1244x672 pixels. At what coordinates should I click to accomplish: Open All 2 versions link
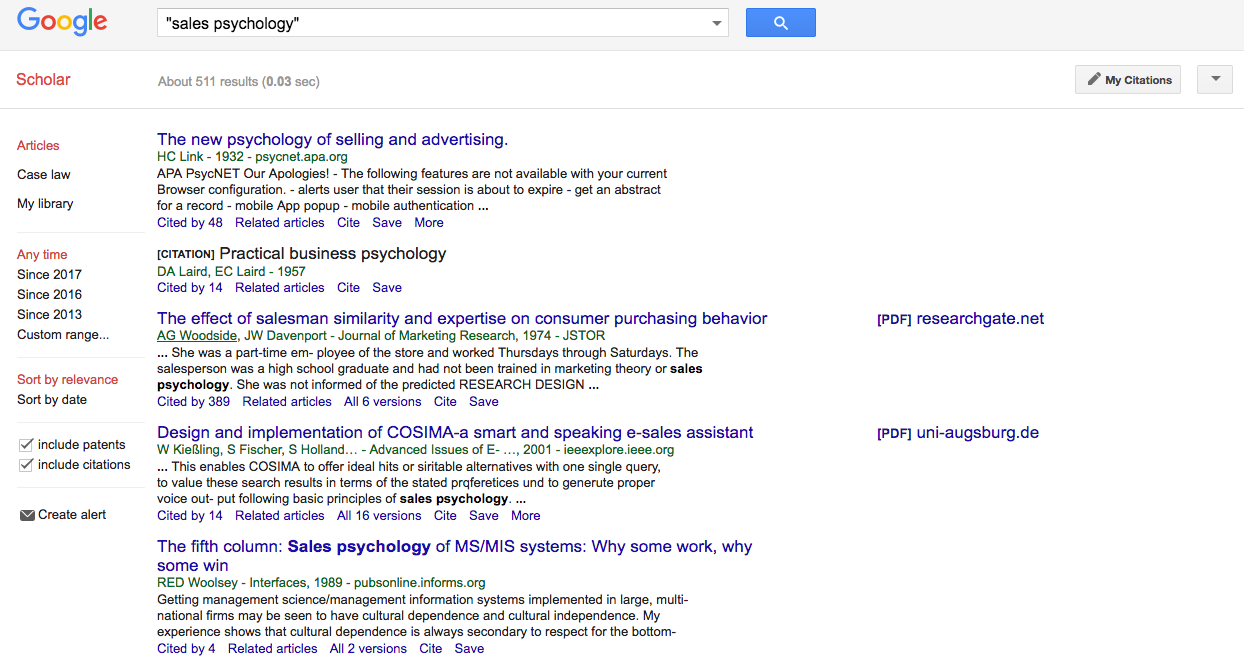tap(368, 649)
